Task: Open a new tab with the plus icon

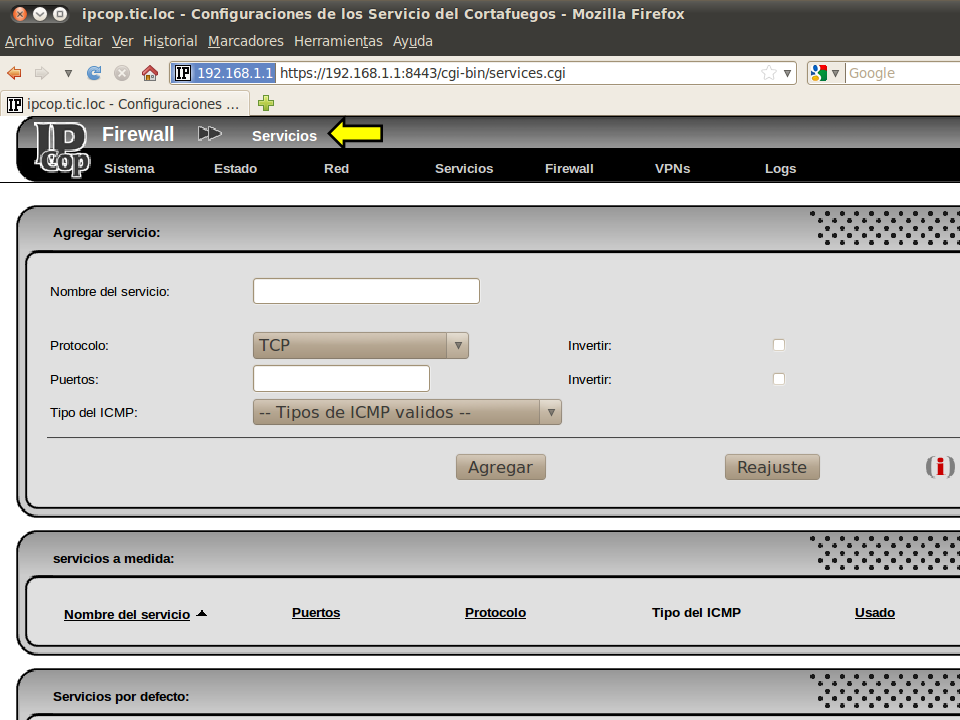Action: [266, 103]
